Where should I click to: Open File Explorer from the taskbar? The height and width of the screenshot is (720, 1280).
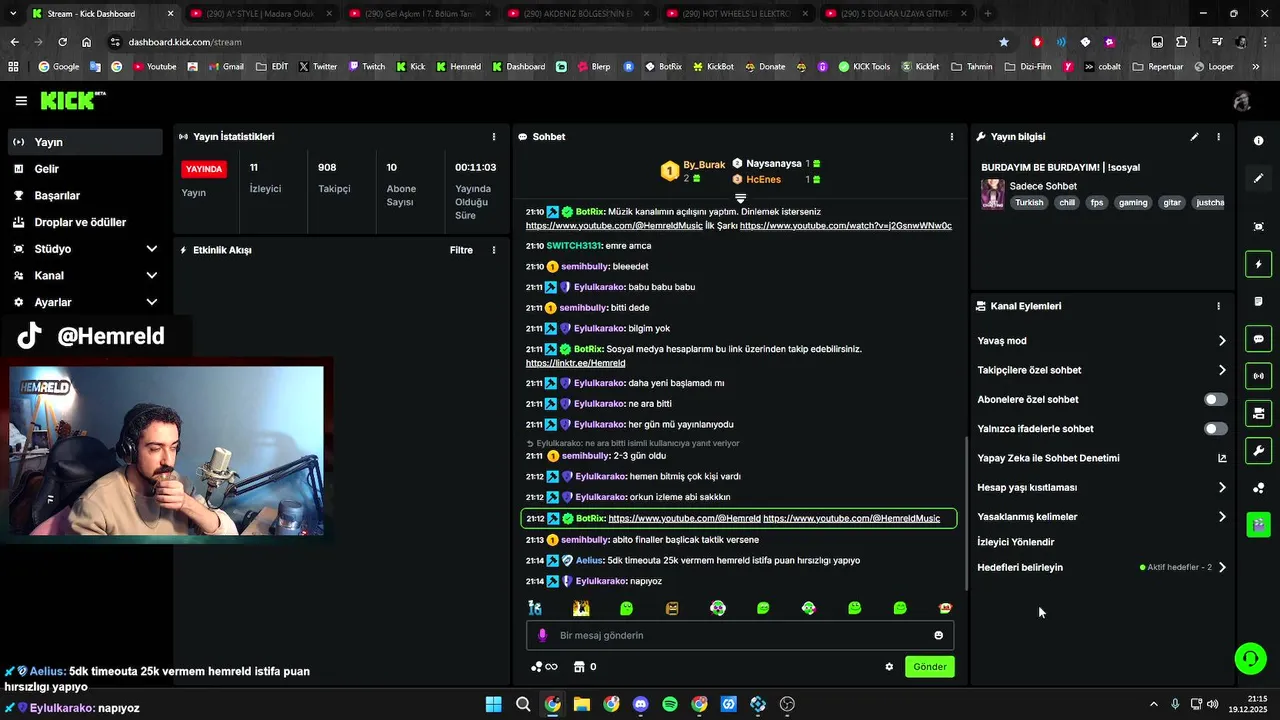[x=582, y=704]
